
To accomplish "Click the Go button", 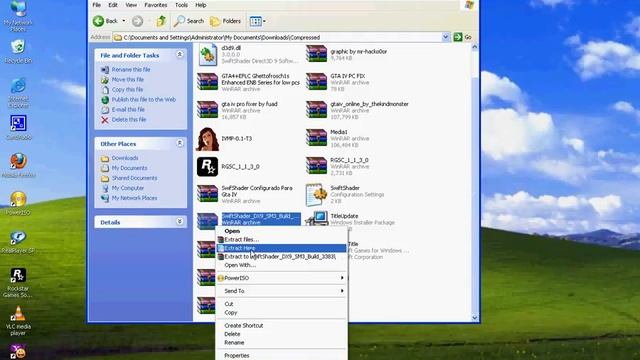I will [462, 37].
